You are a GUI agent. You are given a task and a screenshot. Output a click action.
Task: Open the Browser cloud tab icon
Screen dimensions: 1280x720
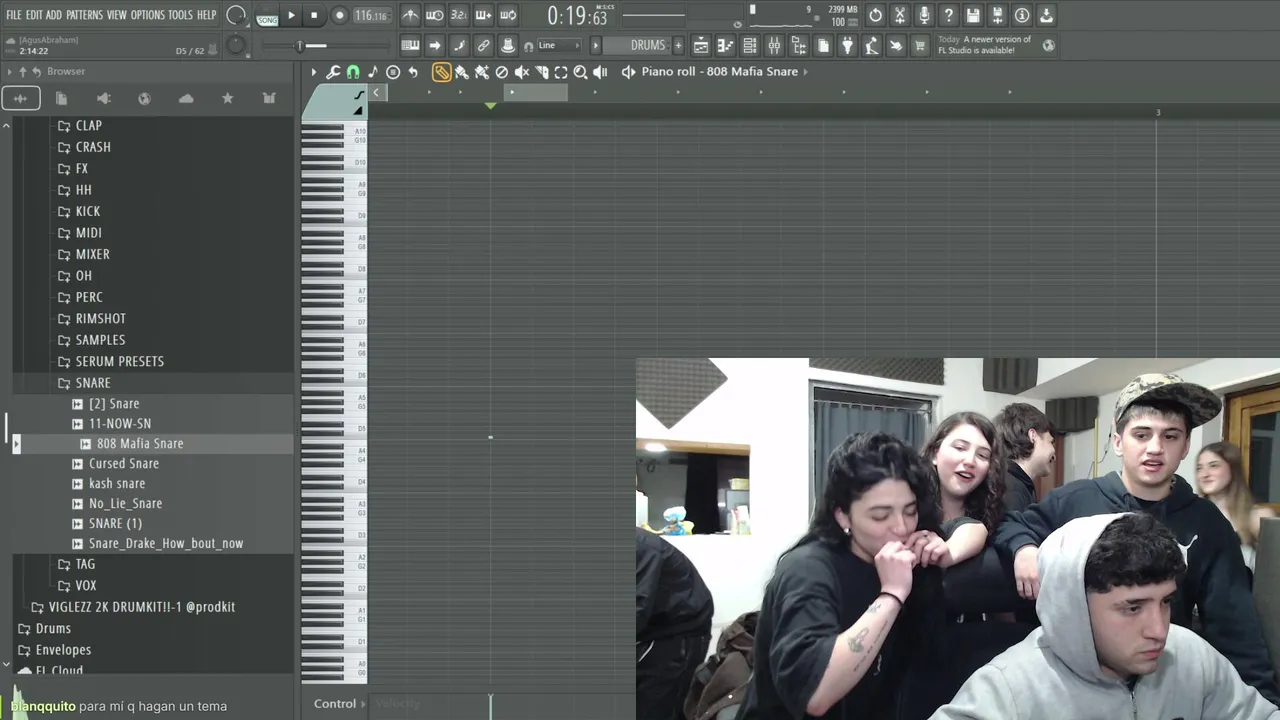pyautogui.click(x=186, y=98)
